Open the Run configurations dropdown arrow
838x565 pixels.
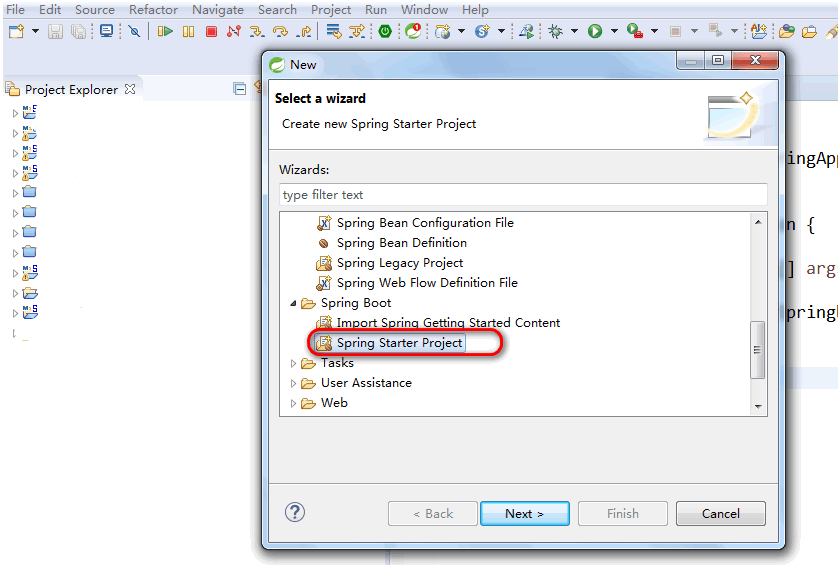[x=614, y=31]
